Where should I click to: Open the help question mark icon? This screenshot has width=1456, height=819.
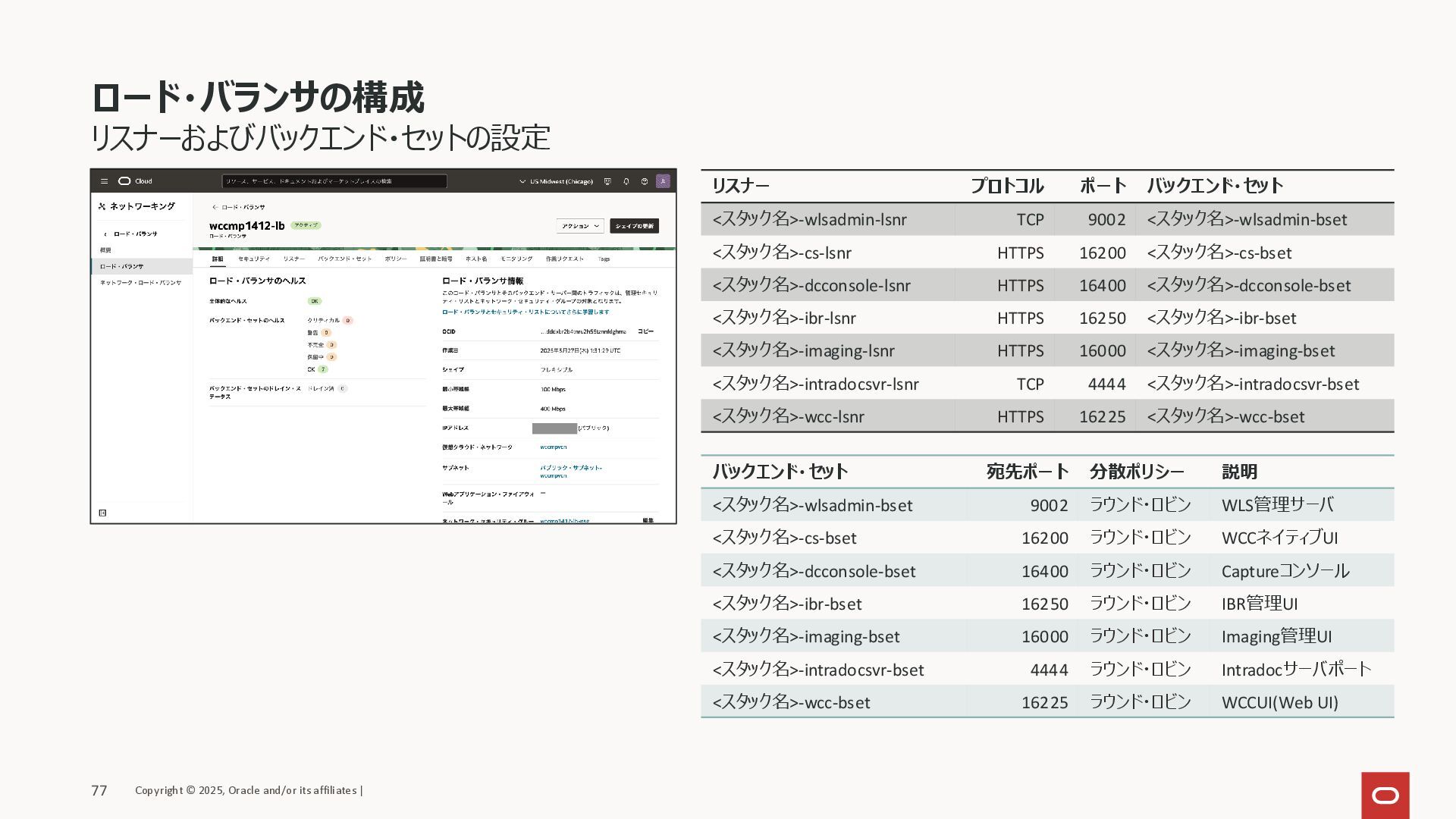click(645, 181)
